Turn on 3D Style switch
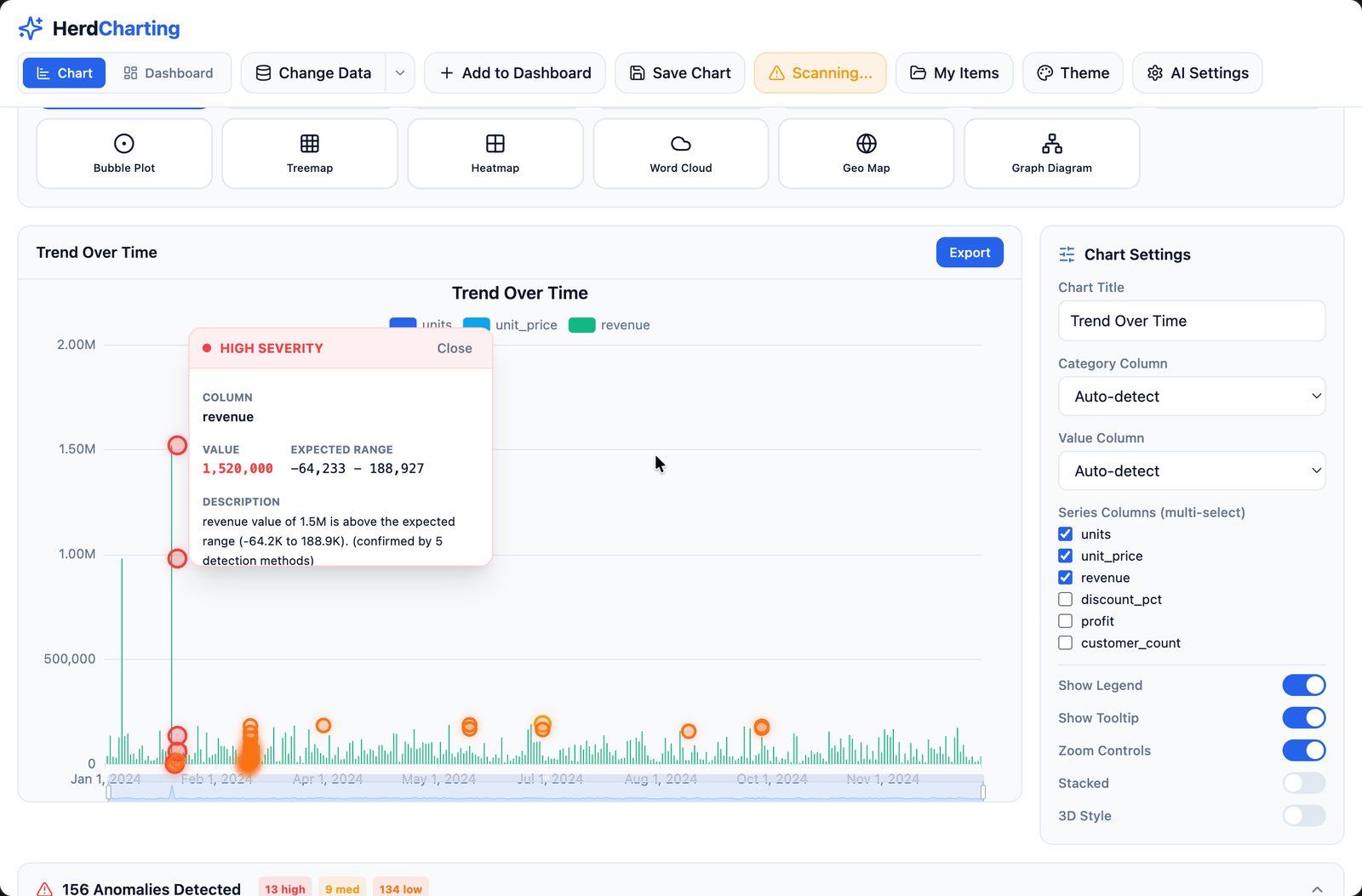The height and width of the screenshot is (896, 1362). tap(1304, 816)
